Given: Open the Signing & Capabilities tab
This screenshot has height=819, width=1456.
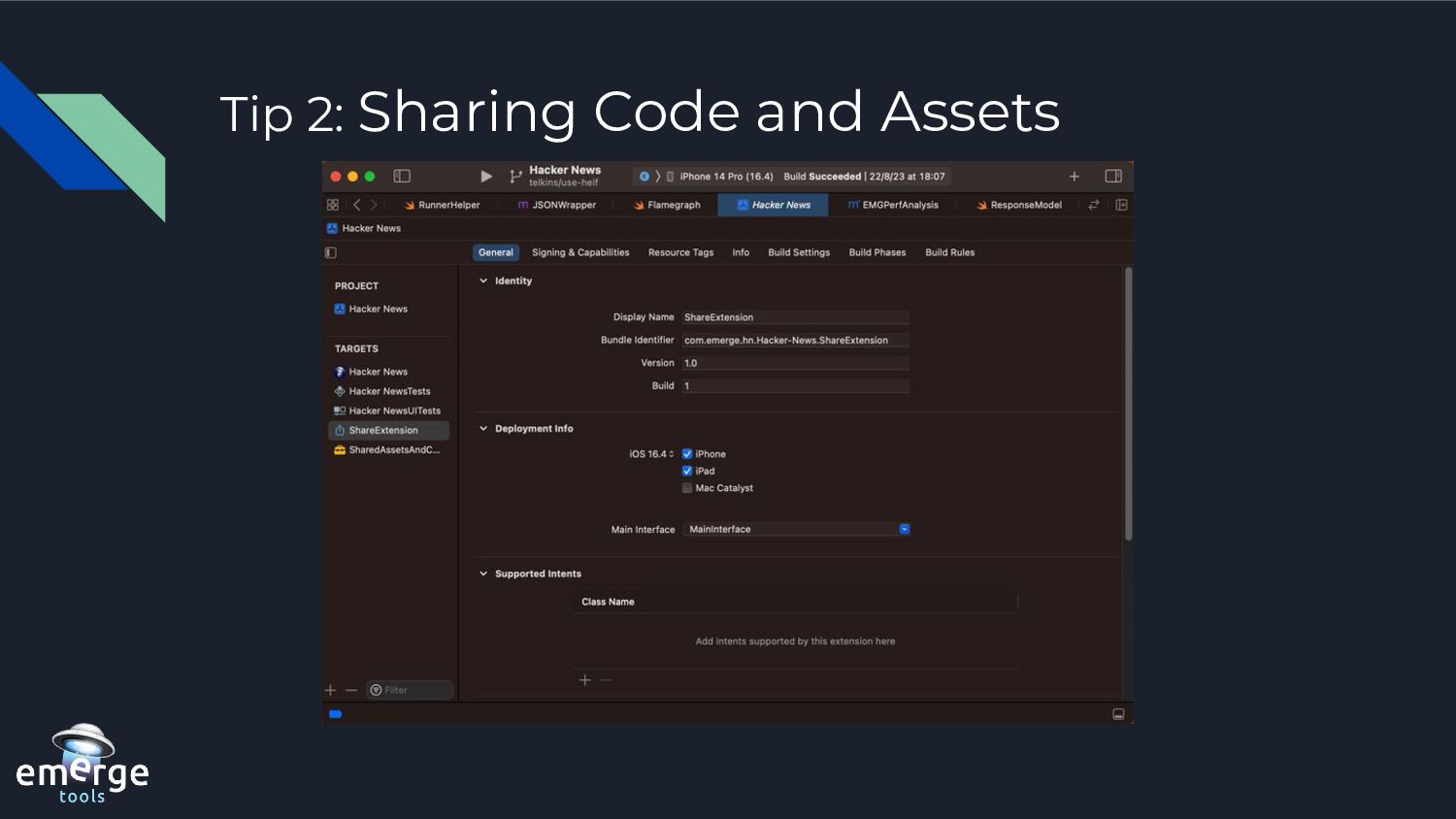Looking at the screenshot, I should point(580,252).
